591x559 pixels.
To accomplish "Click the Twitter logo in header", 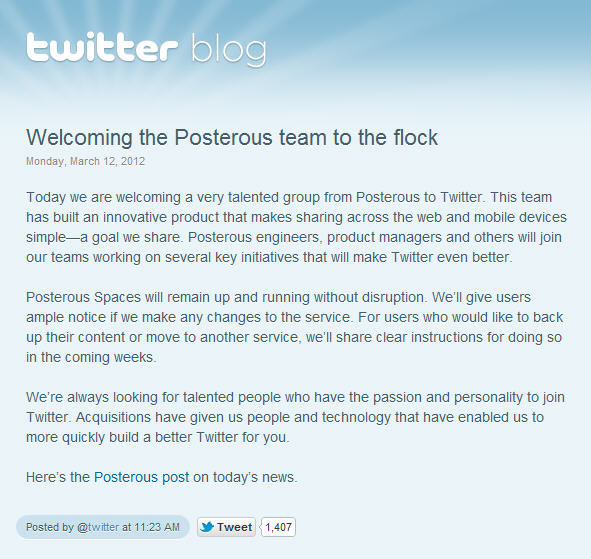I will pyautogui.click(x=102, y=47).
